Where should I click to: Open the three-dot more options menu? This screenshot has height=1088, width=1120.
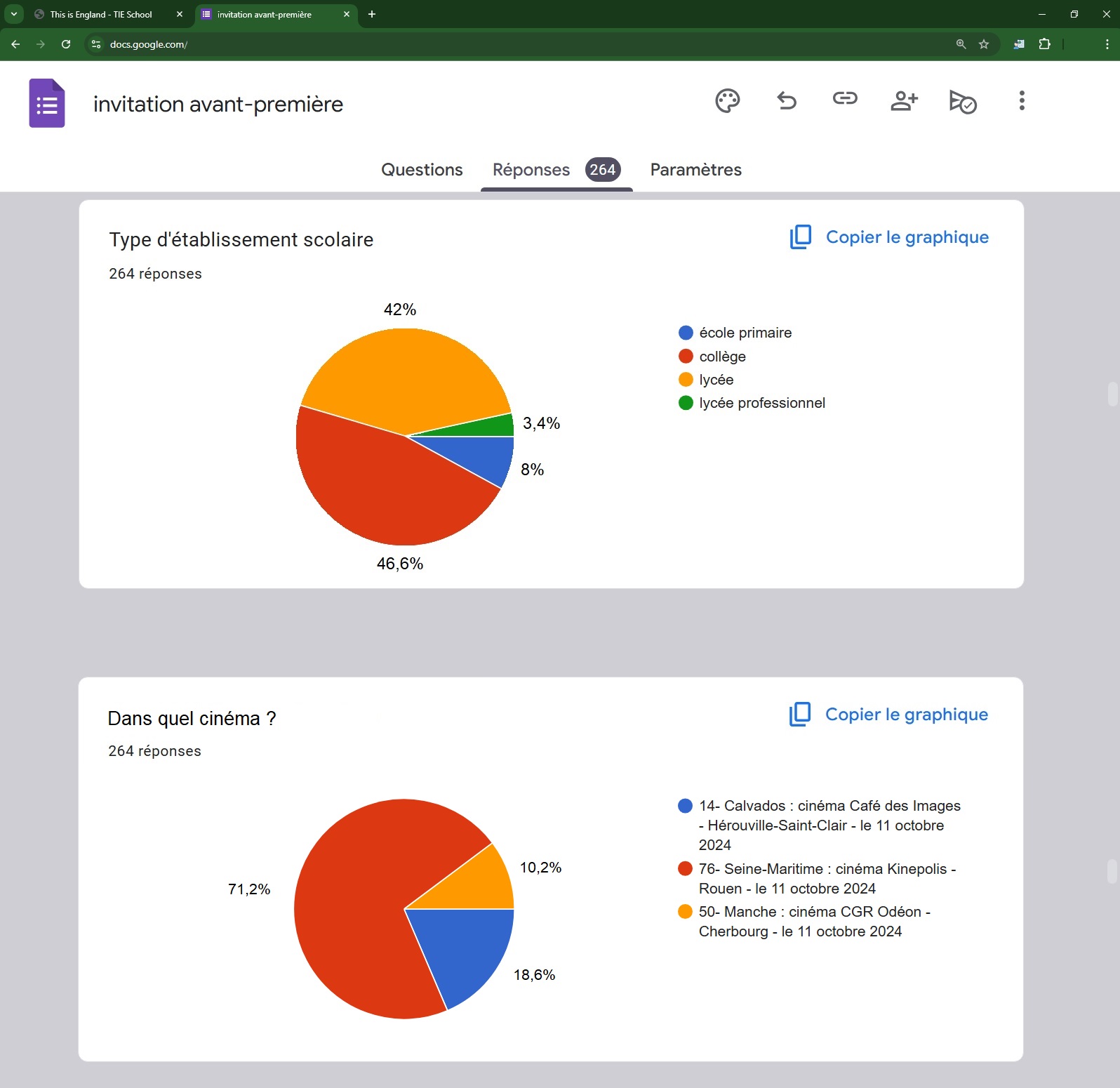1021,101
